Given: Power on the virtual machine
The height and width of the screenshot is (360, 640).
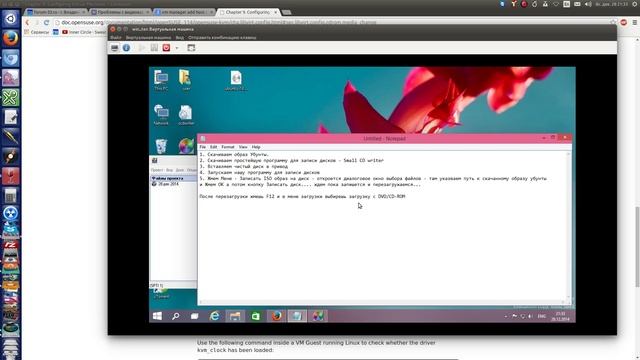Looking at the screenshot, I should coord(142,48).
